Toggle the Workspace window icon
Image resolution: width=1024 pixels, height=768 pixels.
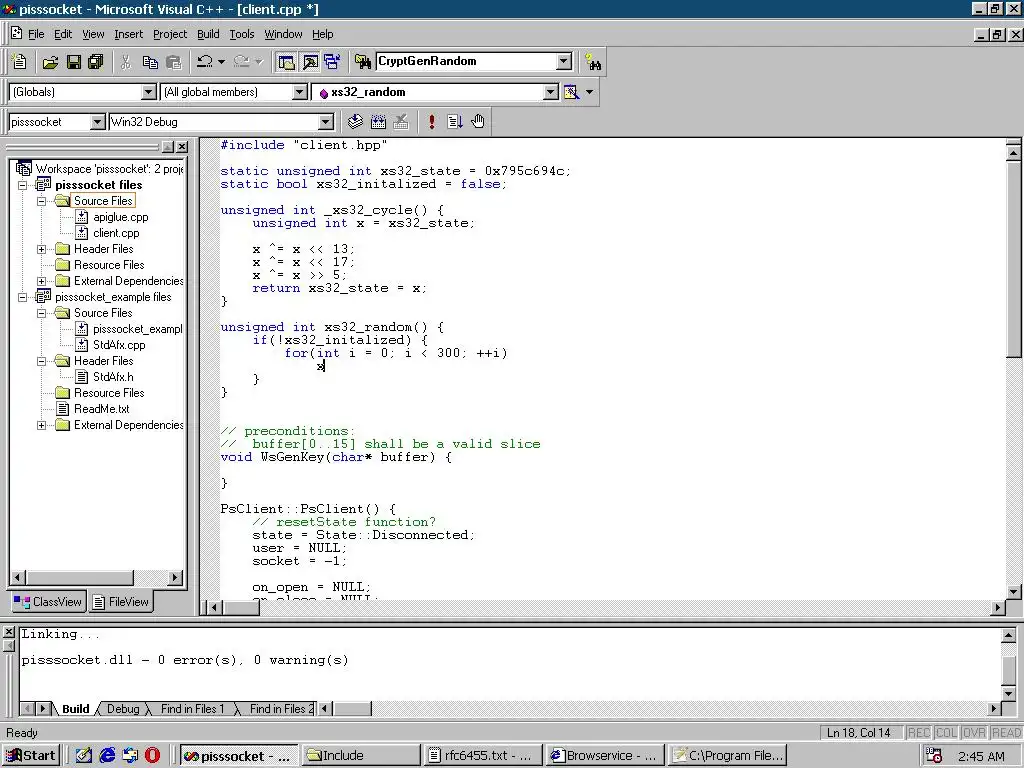pyautogui.click(x=286, y=62)
